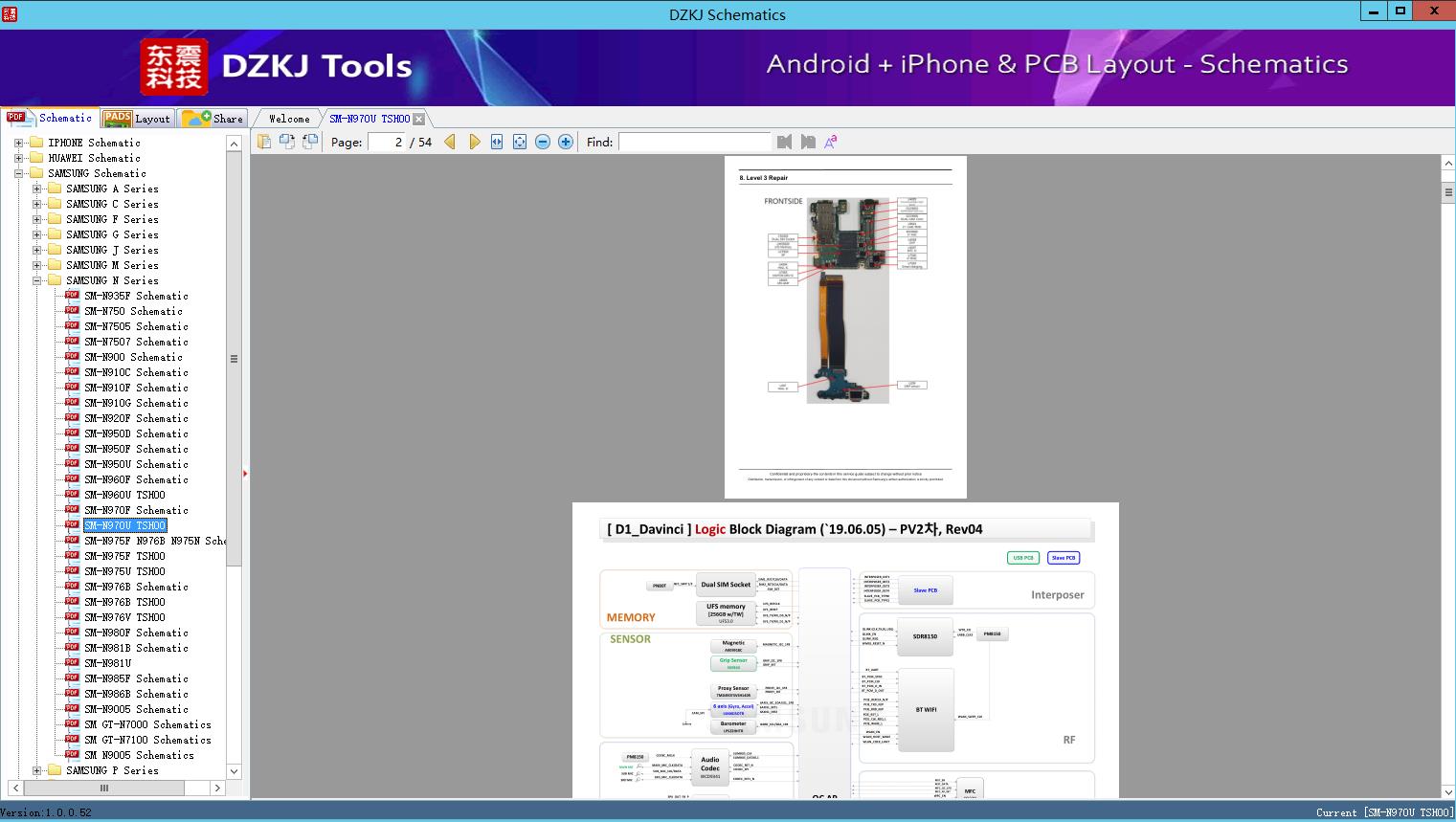Image resolution: width=1456 pixels, height=822 pixels.
Task: Click the Find search text box
Action: (695, 142)
